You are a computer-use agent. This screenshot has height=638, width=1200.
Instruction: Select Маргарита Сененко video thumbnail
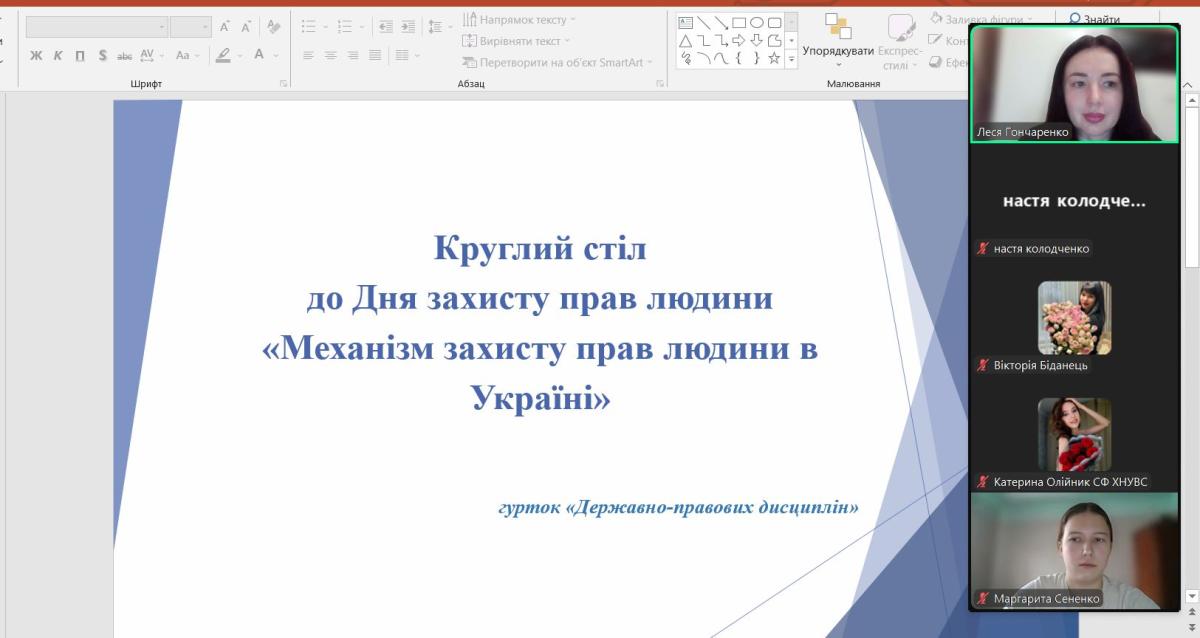(x=1074, y=550)
